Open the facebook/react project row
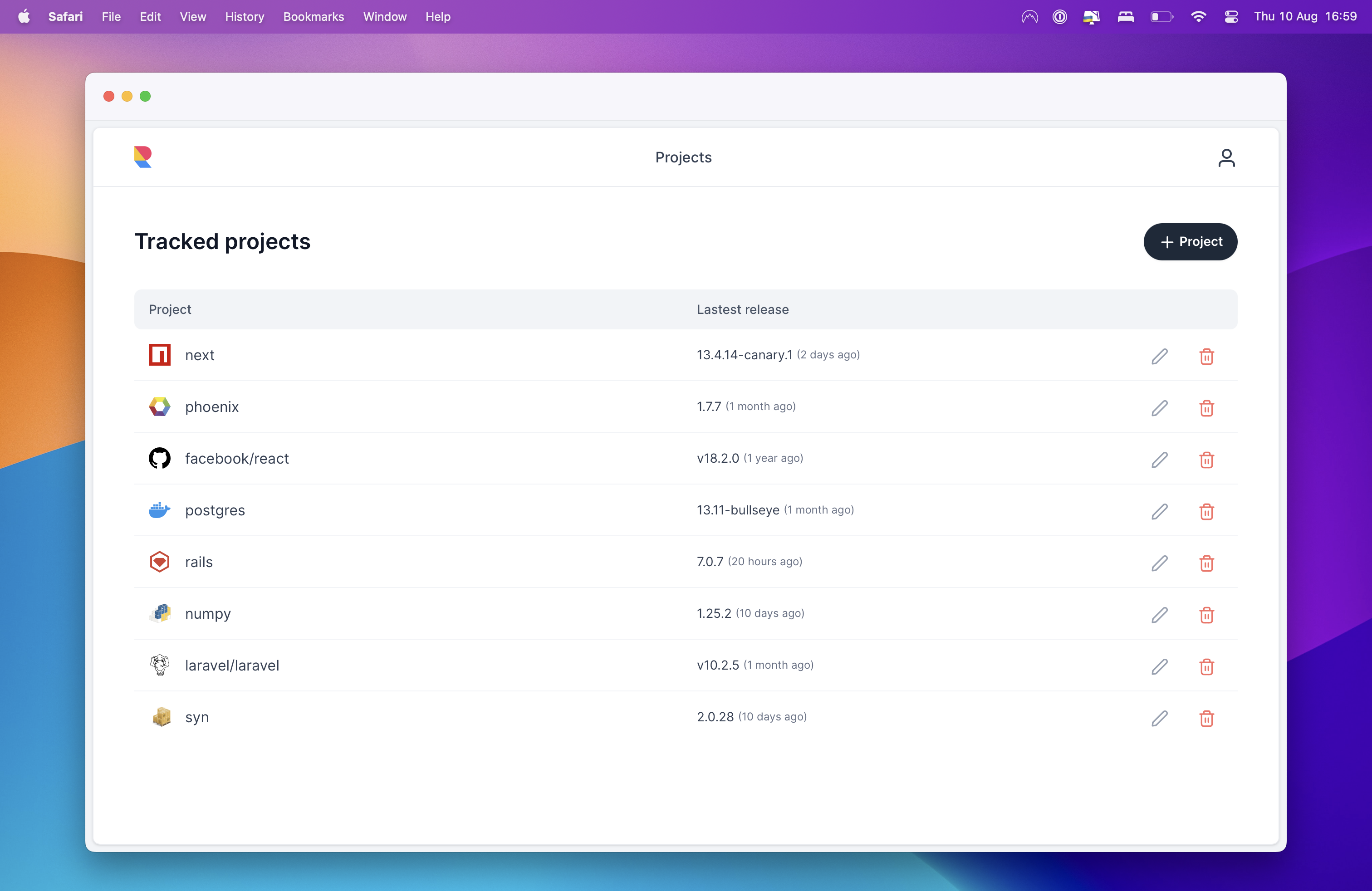Image resolution: width=1372 pixels, height=891 pixels. click(x=236, y=459)
